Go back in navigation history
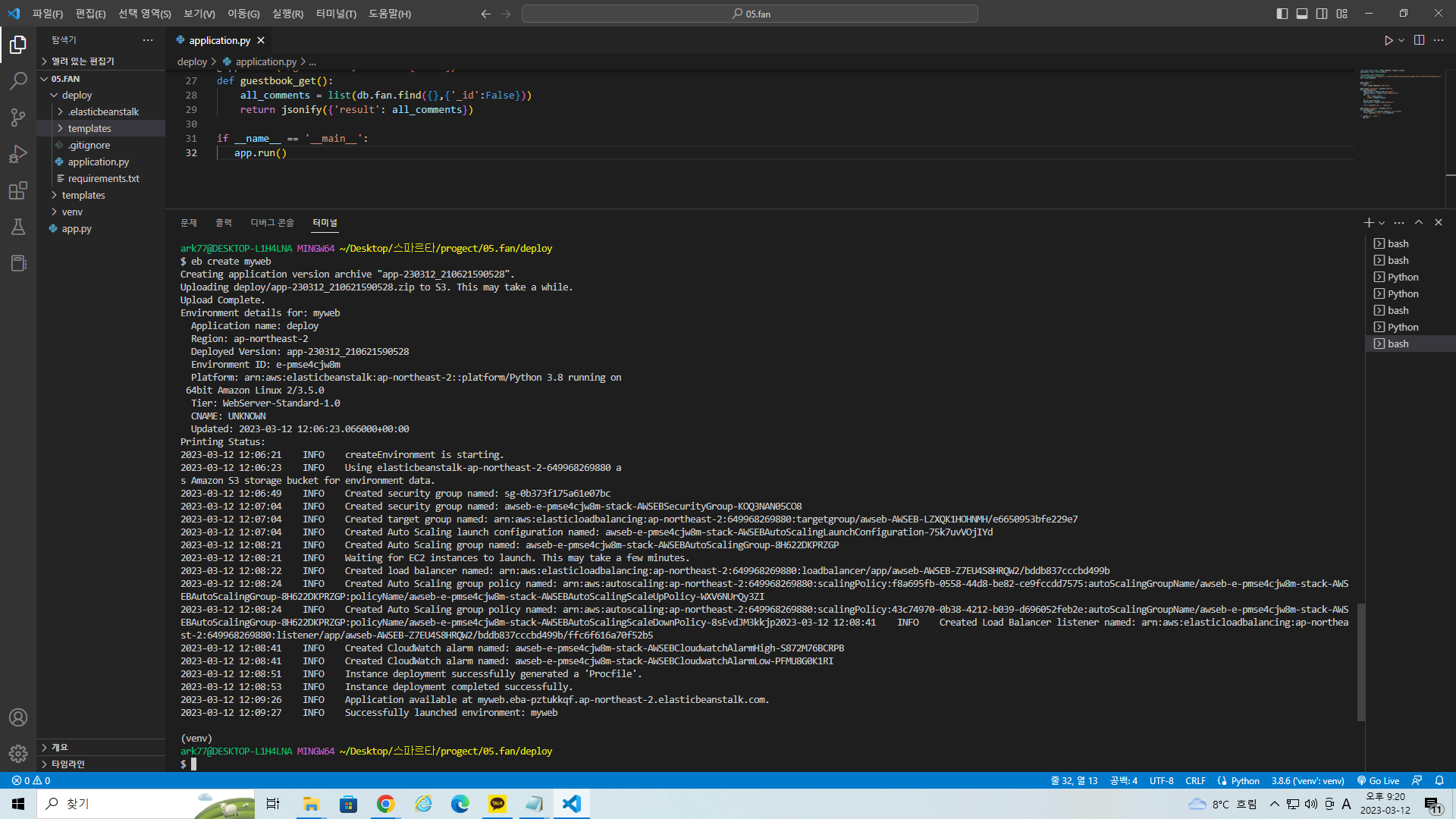Image resolution: width=1456 pixels, height=819 pixels. [x=486, y=14]
